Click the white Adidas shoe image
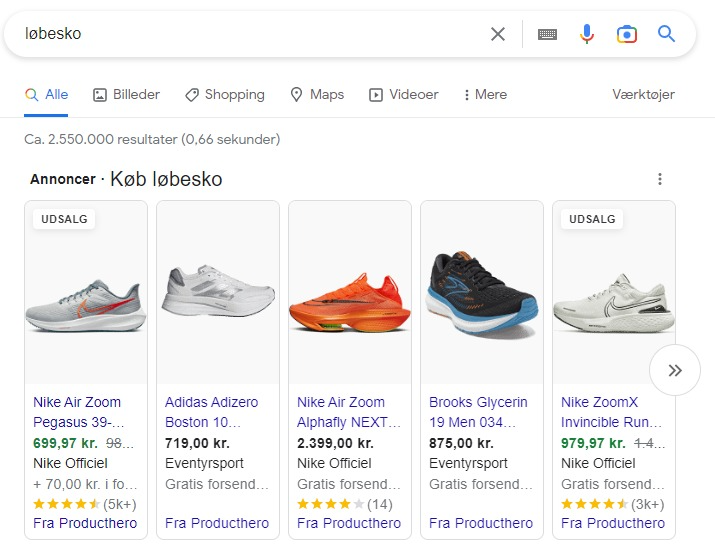 218,291
